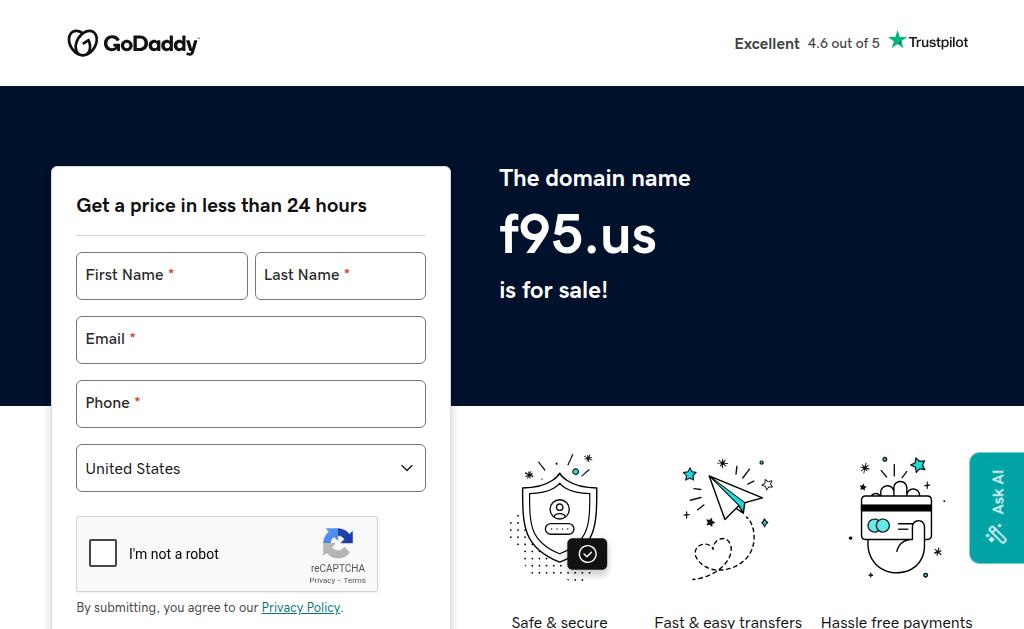This screenshot has width=1024, height=629.
Task: Click the Excellent 4.6 out of 5 rating
Action: (x=807, y=43)
